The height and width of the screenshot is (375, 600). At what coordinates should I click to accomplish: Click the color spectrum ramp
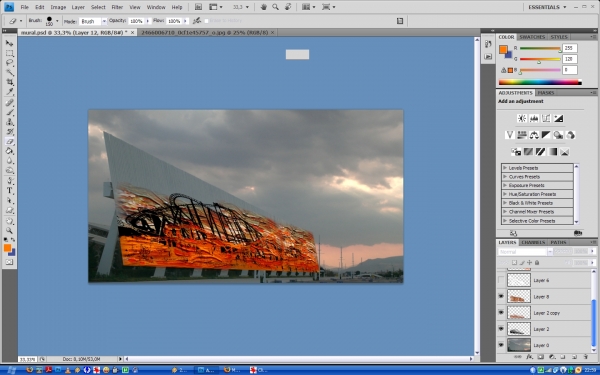point(540,82)
